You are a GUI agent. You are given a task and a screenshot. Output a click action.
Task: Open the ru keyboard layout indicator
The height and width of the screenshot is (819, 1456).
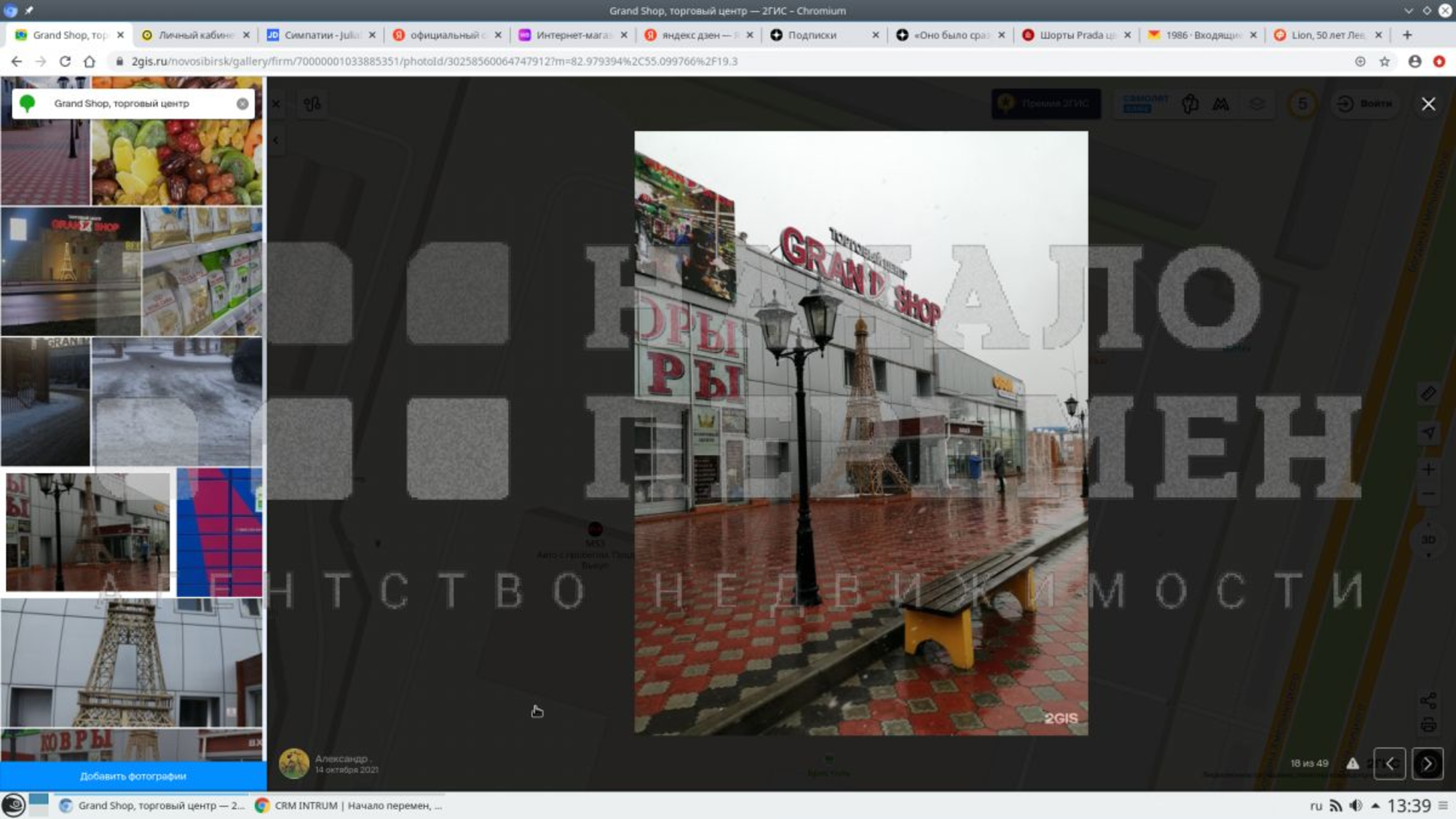(x=1315, y=806)
